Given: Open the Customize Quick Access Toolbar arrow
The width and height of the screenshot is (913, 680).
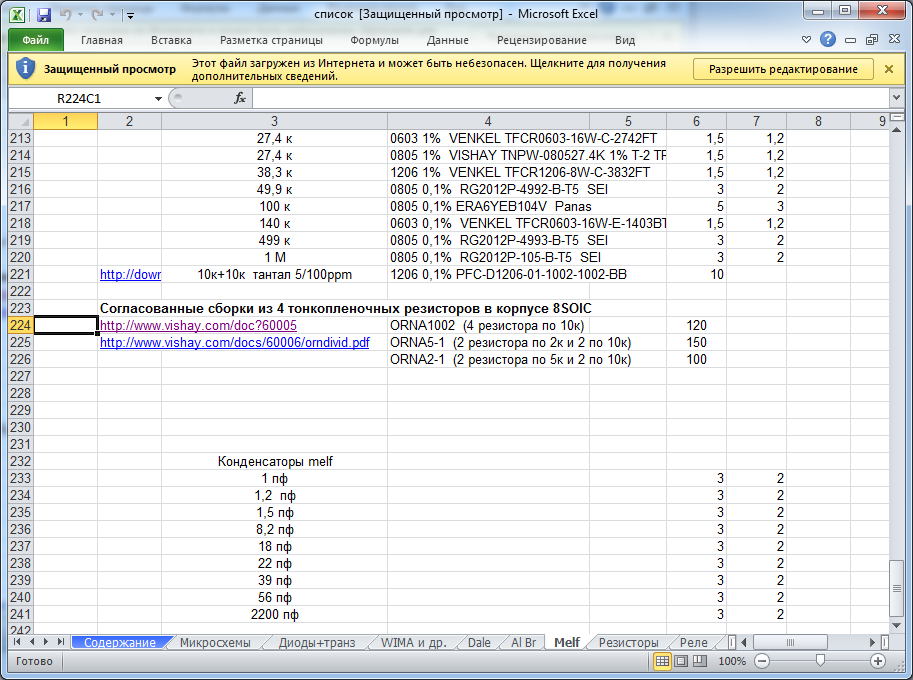Looking at the screenshot, I should click(130, 16).
